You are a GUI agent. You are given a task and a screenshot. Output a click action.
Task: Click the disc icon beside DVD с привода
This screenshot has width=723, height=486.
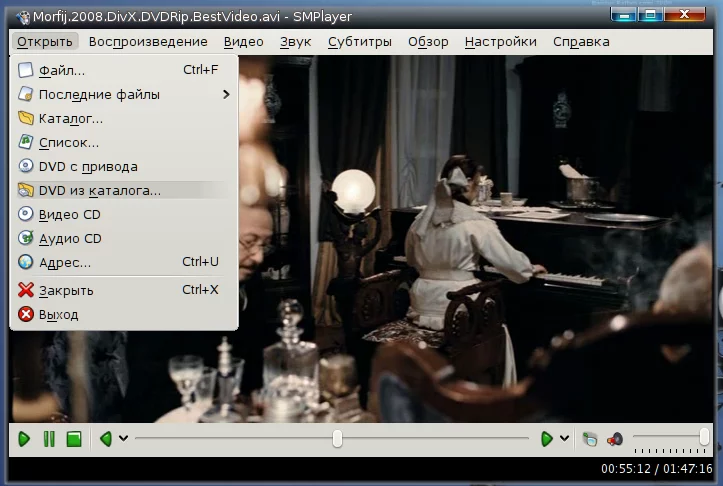(25, 166)
